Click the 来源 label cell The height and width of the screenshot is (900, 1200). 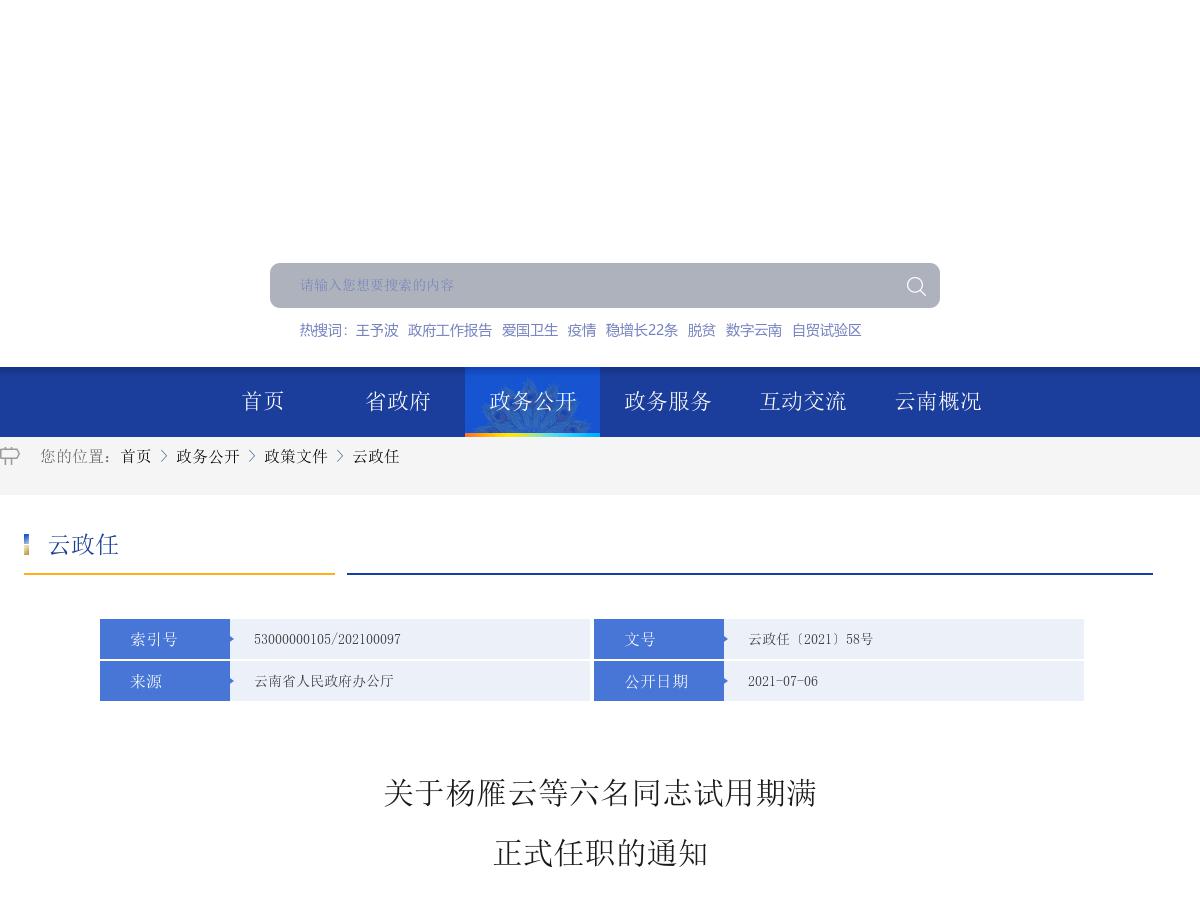165,681
